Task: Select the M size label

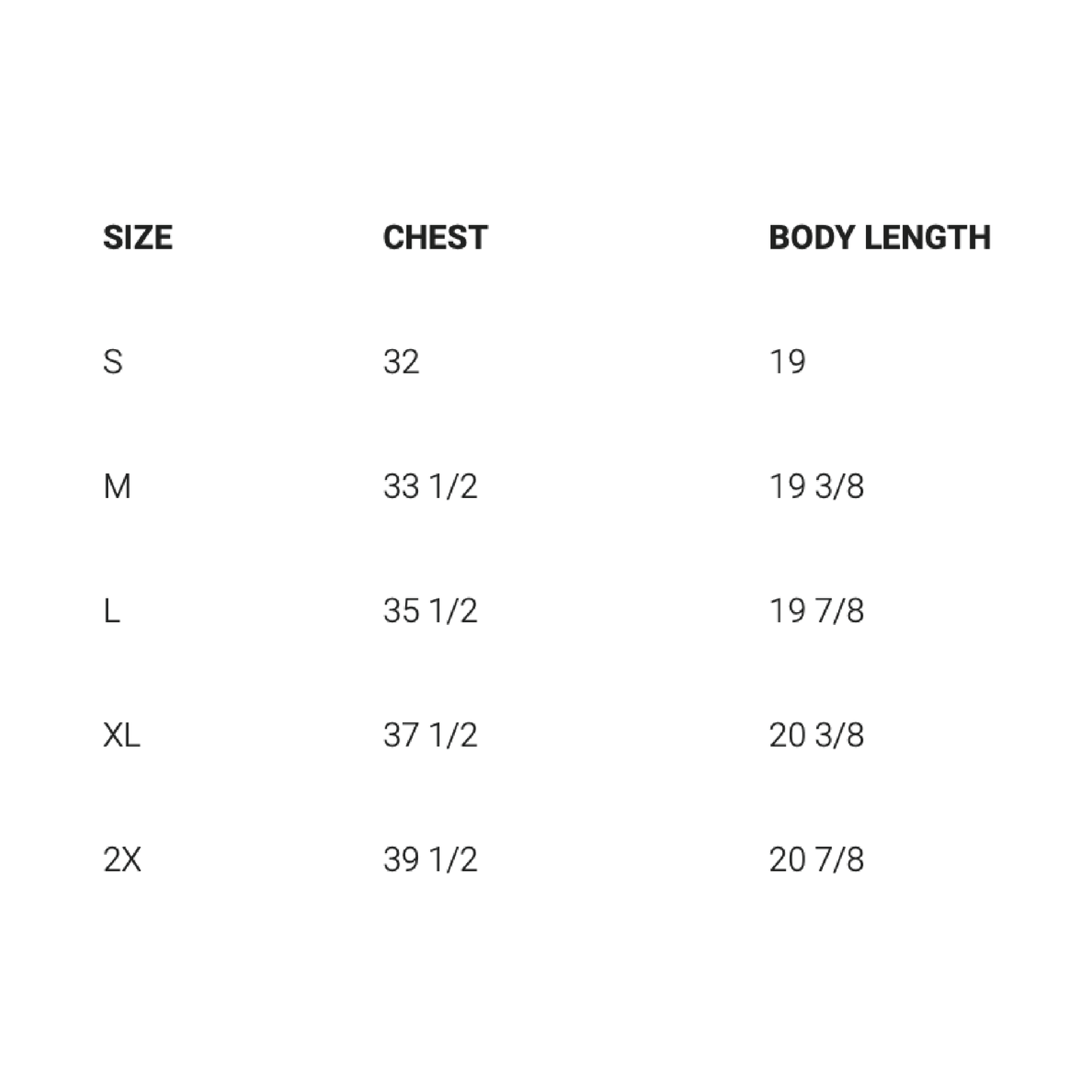Action: [x=117, y=487]
